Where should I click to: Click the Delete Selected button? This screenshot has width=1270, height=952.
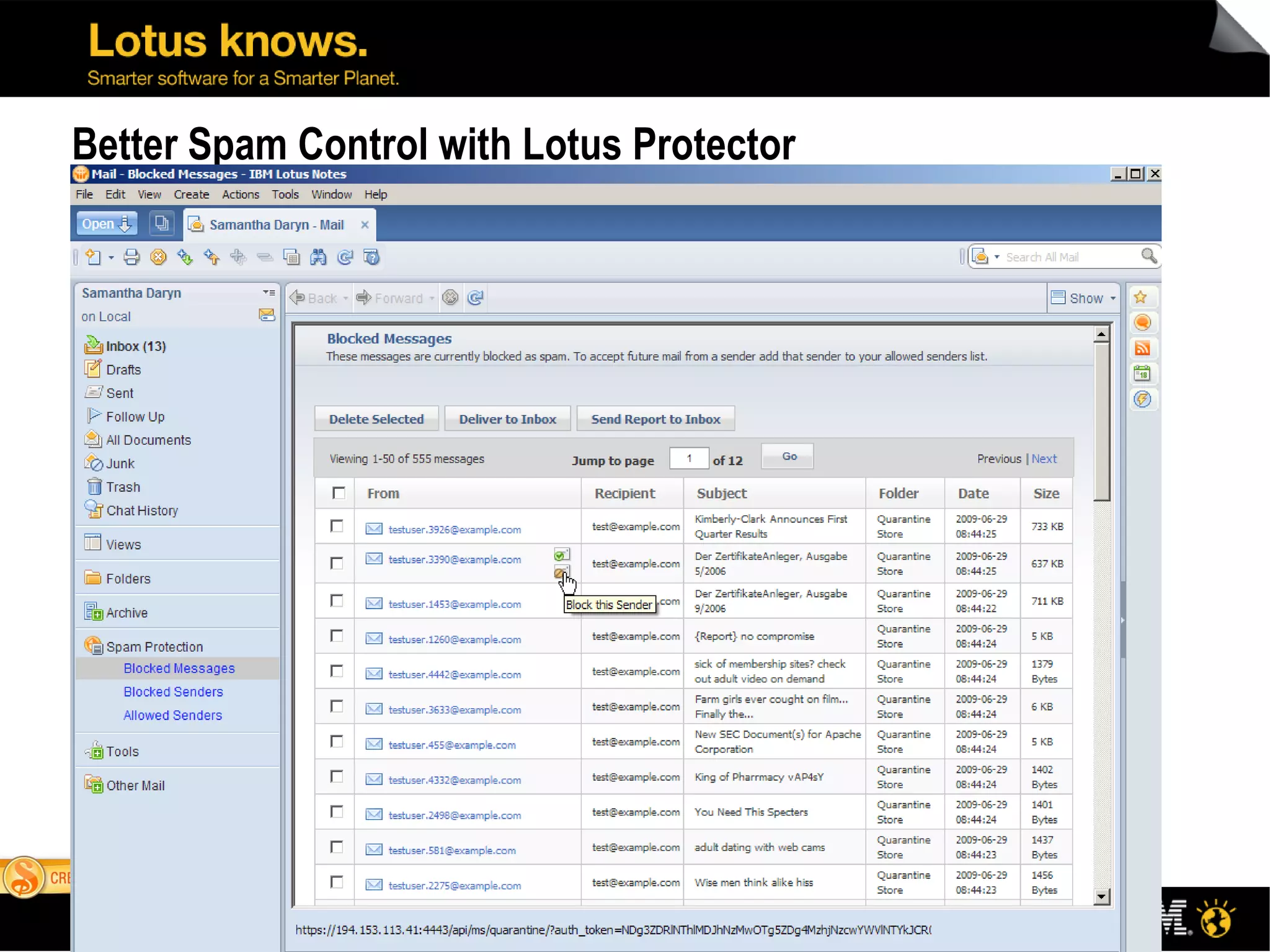[x=376, y=419]
